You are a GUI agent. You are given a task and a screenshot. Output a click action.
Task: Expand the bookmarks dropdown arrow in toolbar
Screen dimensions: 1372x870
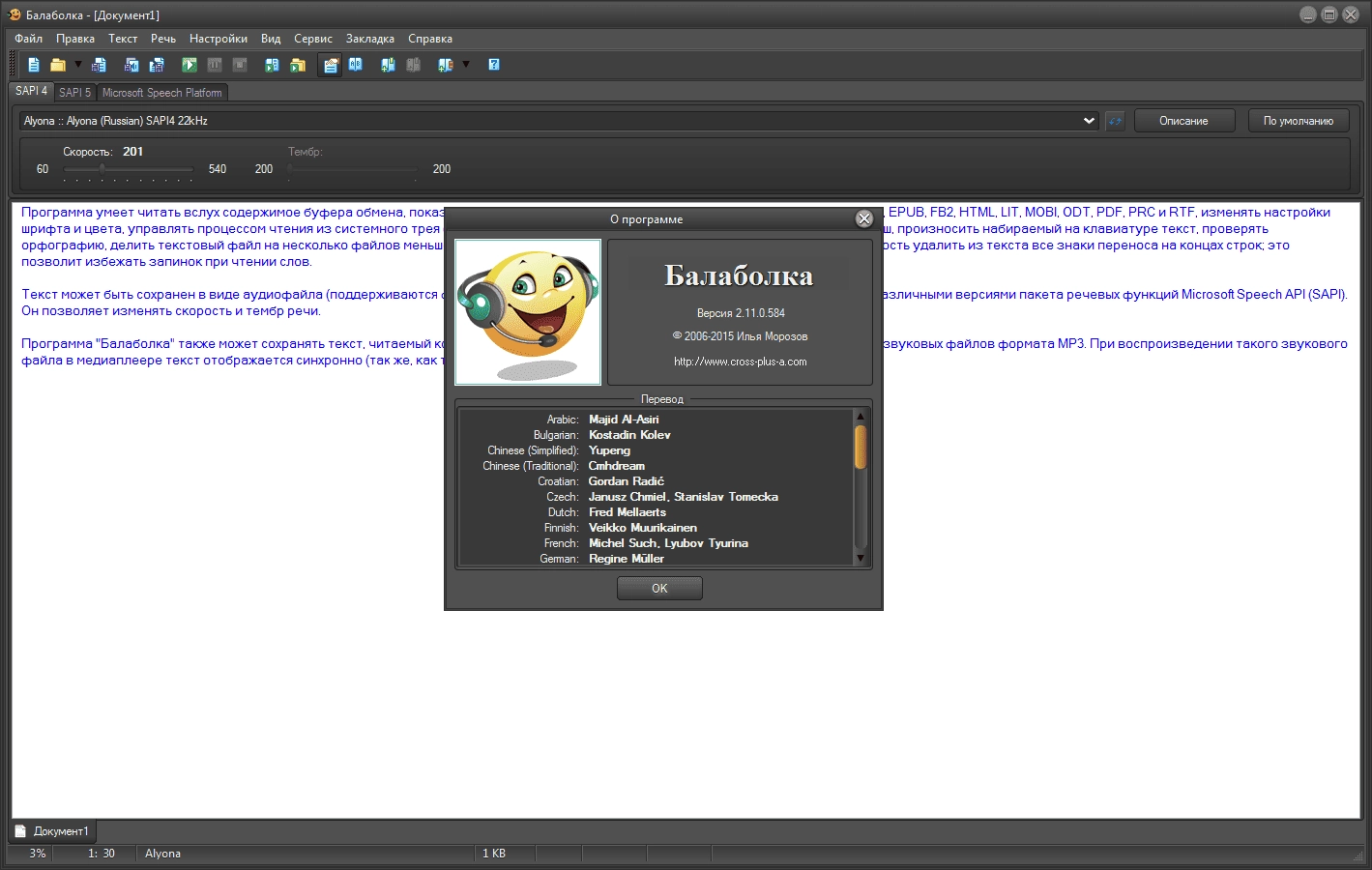pyautogui.click(x=466, y=65)
